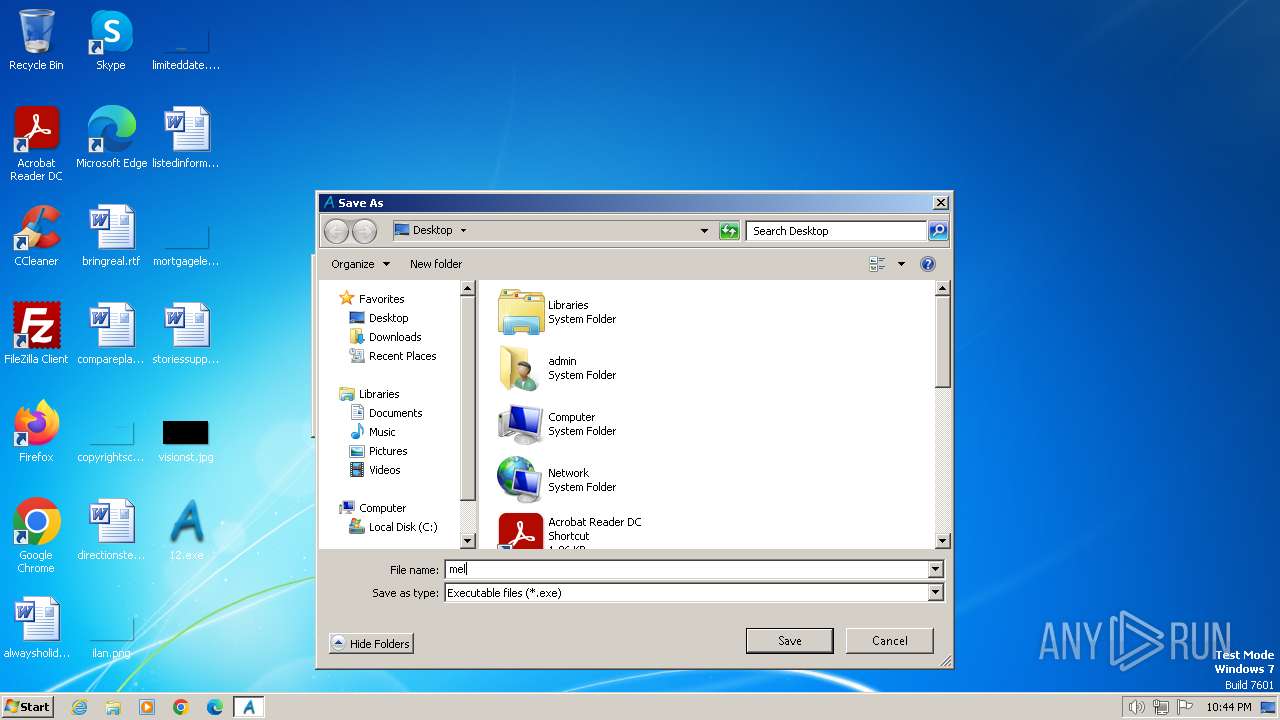Select the Computer system folder item

coord(558,424)
